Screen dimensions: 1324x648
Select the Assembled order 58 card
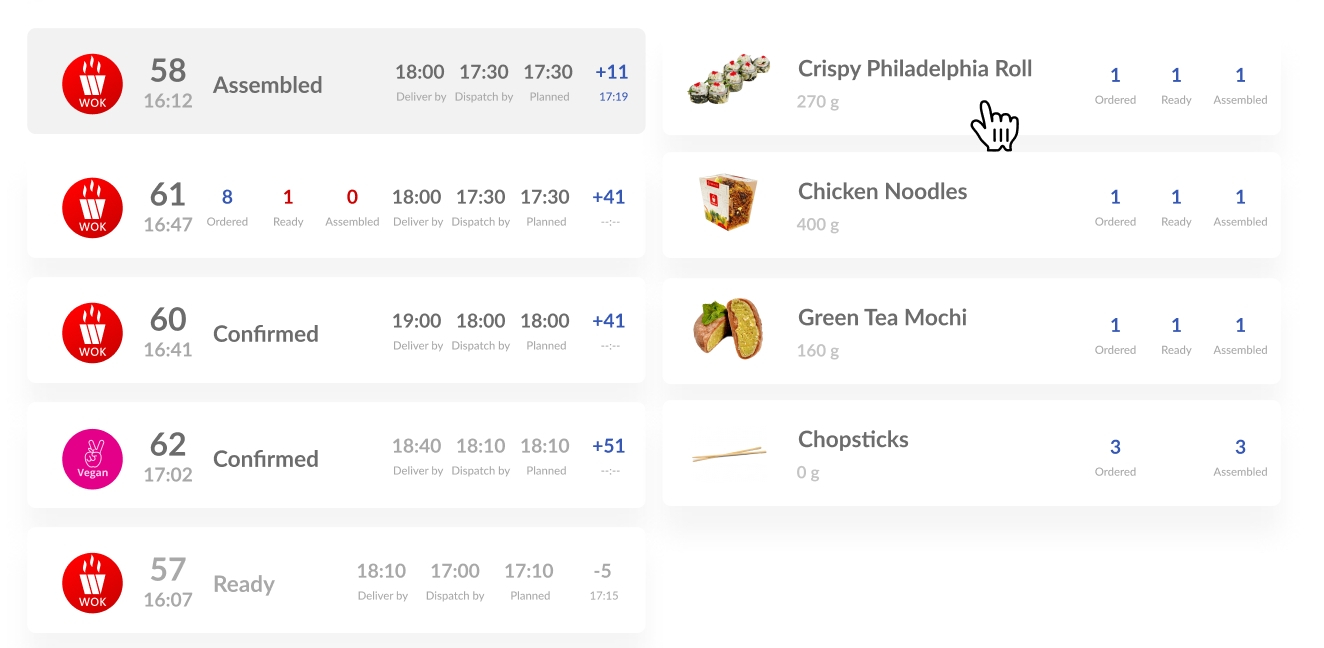[336, 81]
